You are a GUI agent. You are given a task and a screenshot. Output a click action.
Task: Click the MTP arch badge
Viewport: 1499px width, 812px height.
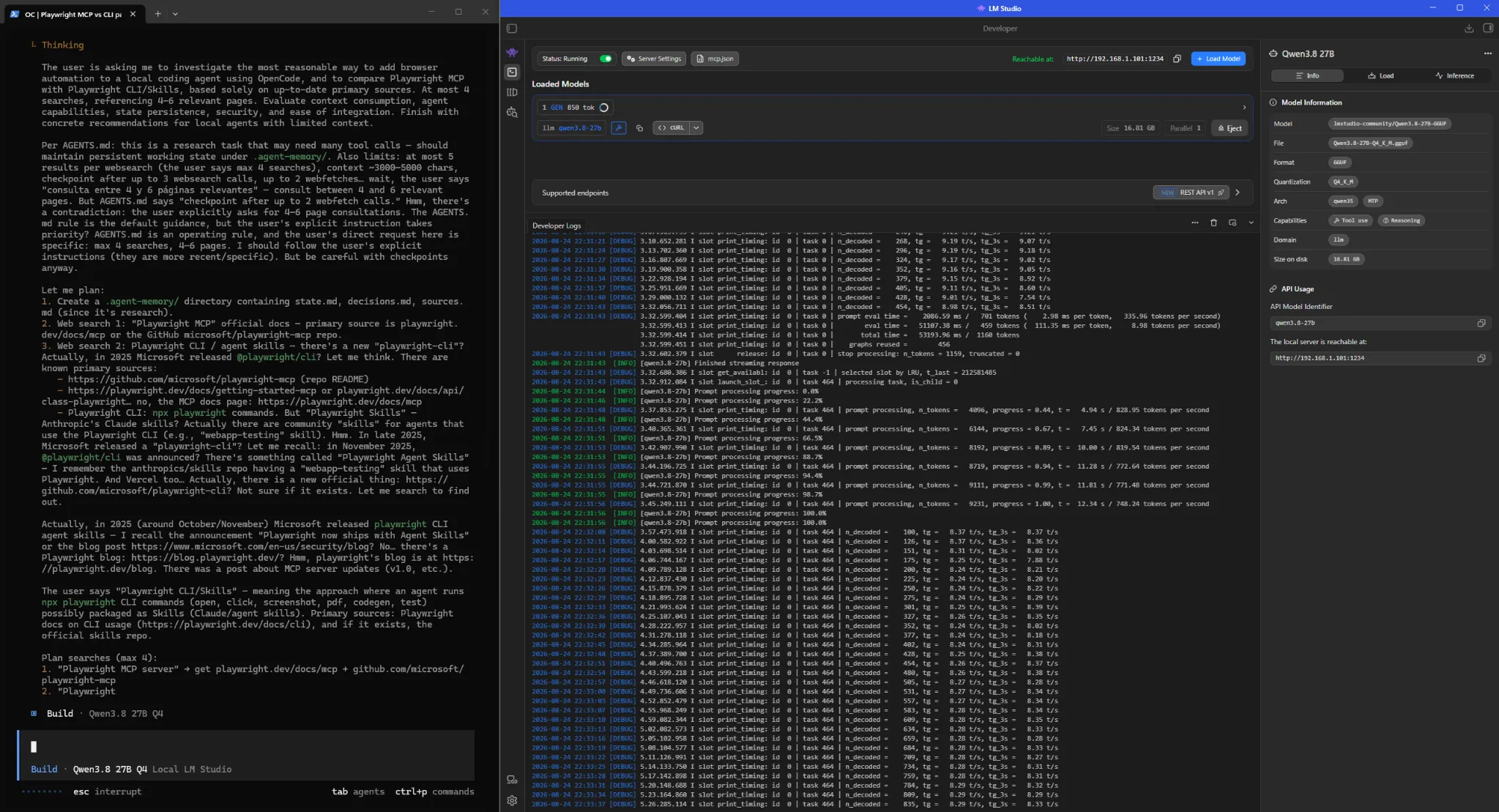click(1372, 201)
